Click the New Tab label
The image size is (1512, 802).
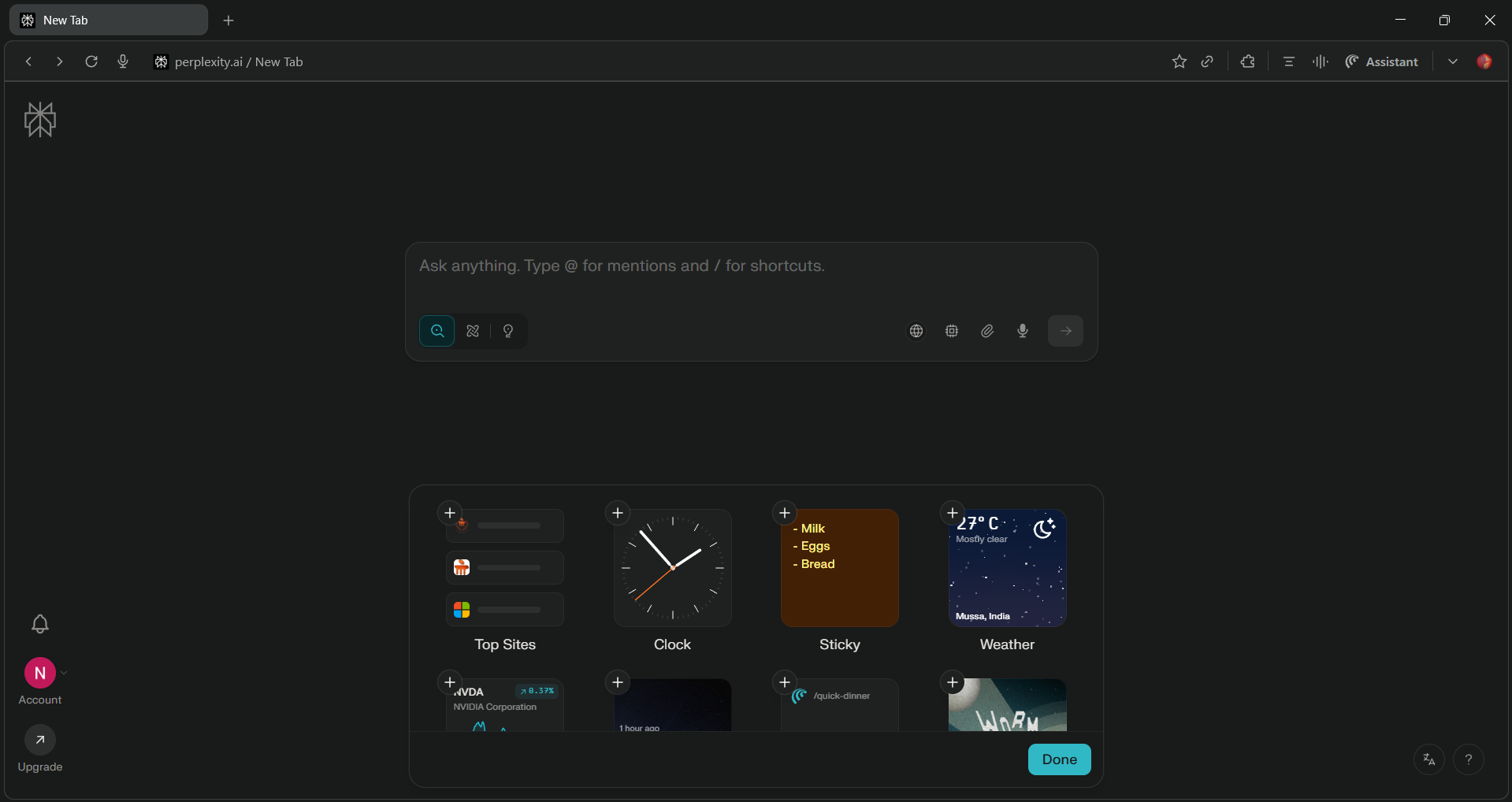tap(66, 20)
